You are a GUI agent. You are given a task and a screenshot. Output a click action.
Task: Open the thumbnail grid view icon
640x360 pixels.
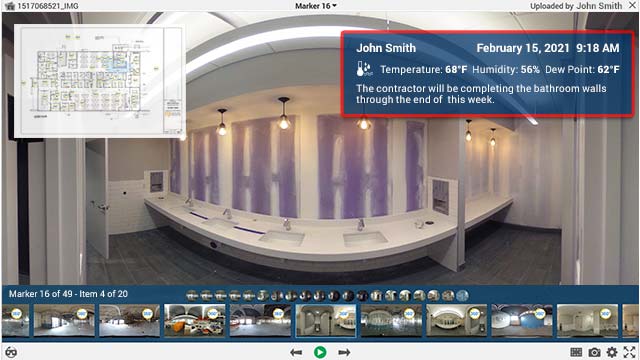[x=576, y=352]
